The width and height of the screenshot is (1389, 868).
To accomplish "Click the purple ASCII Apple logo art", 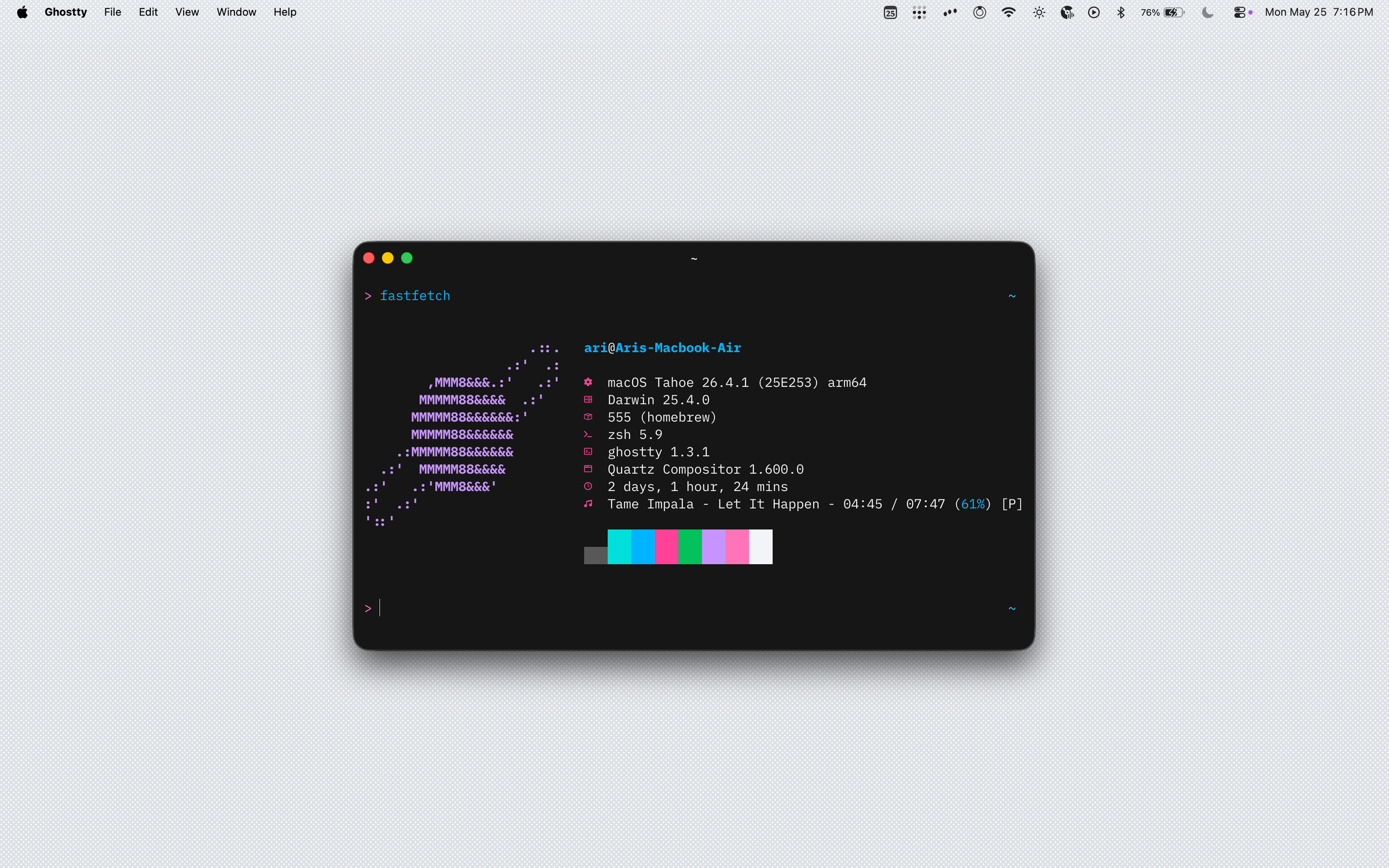I will 463,435.
